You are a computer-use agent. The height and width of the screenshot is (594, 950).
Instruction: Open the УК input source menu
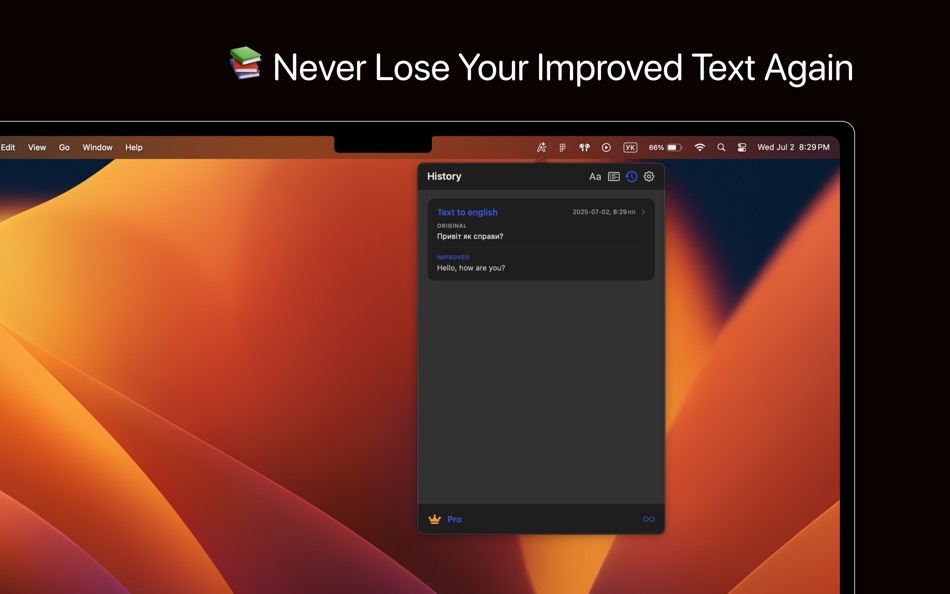[630, 147]
